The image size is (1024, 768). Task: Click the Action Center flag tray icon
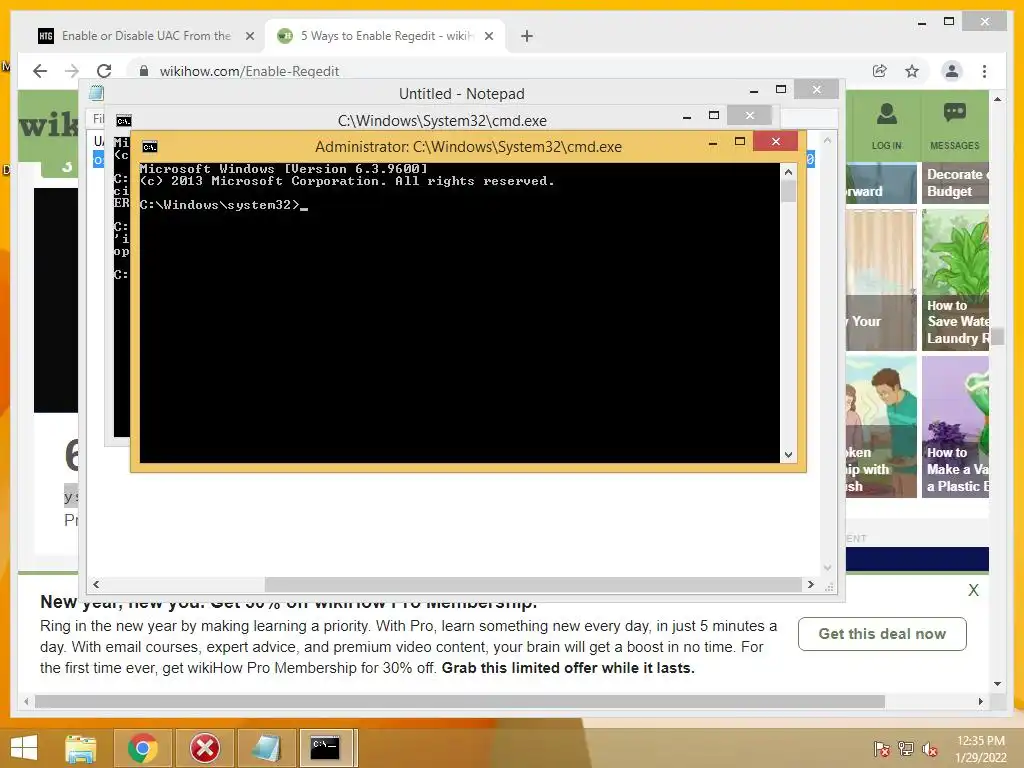(881, 748)
